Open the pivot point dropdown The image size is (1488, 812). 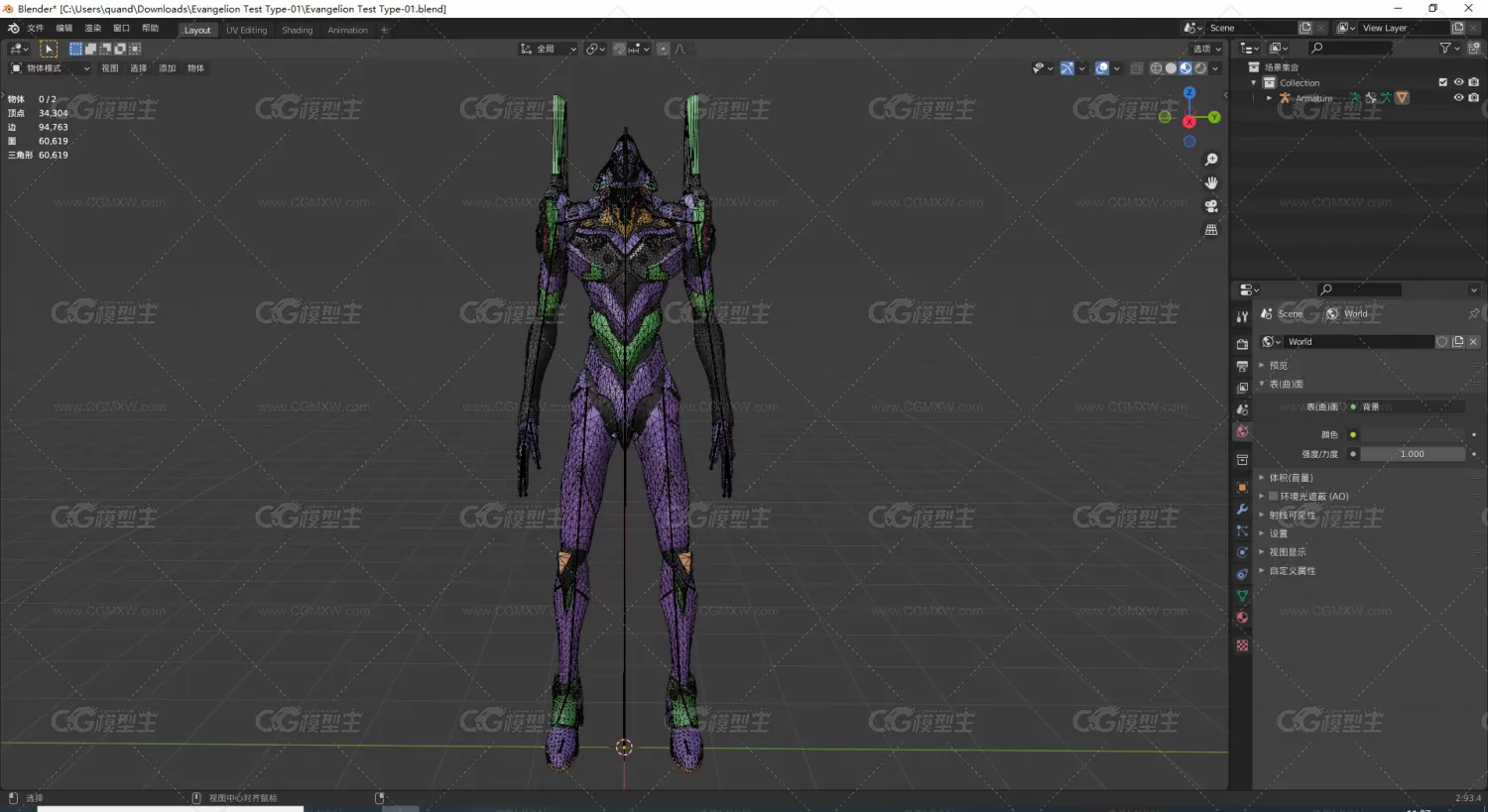click(x=595, y=49)
